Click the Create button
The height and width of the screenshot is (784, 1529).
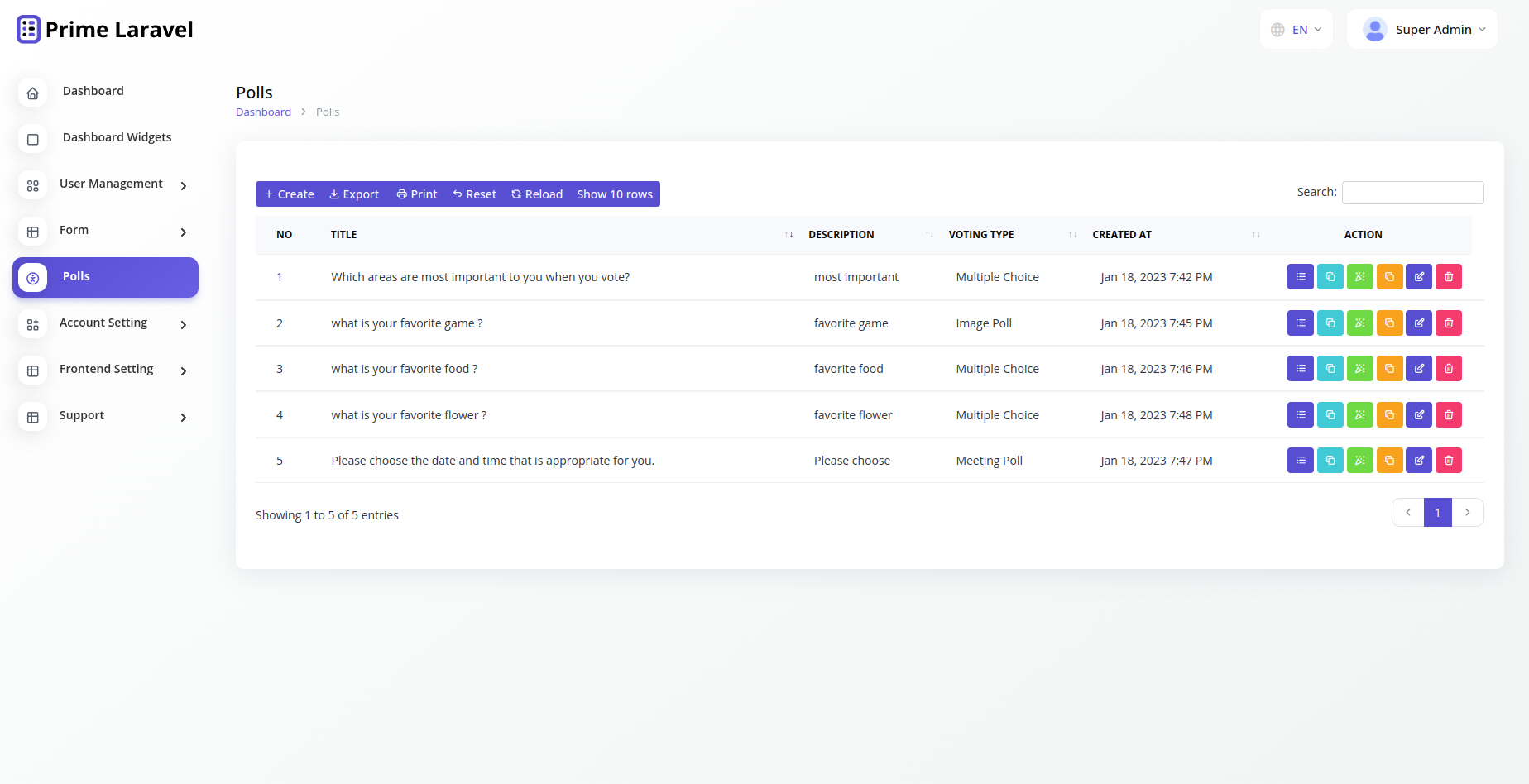289,194
